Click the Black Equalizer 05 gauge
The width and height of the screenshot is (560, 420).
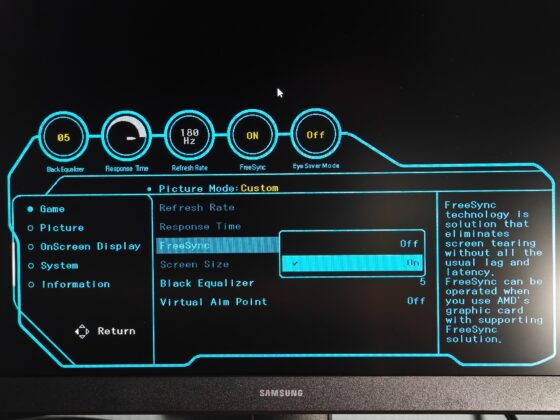pyautogui.click(x=64, y=137)
